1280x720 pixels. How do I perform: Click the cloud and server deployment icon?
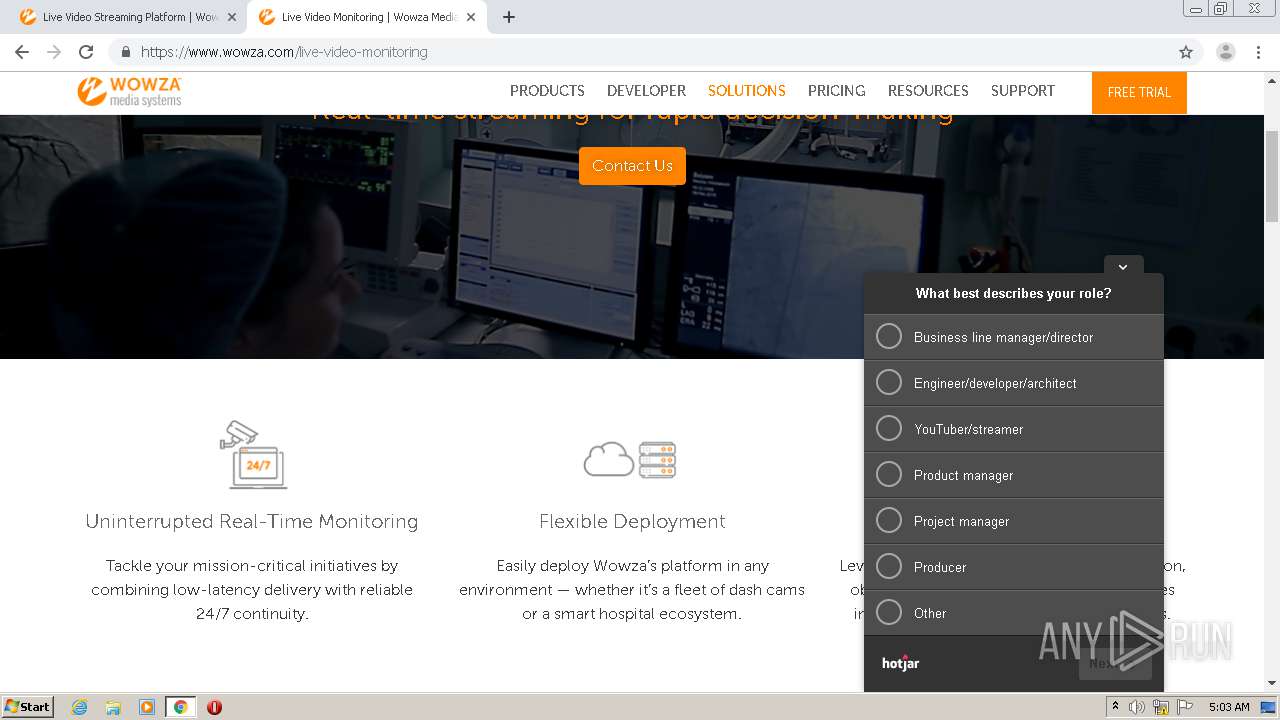(630, 459)
